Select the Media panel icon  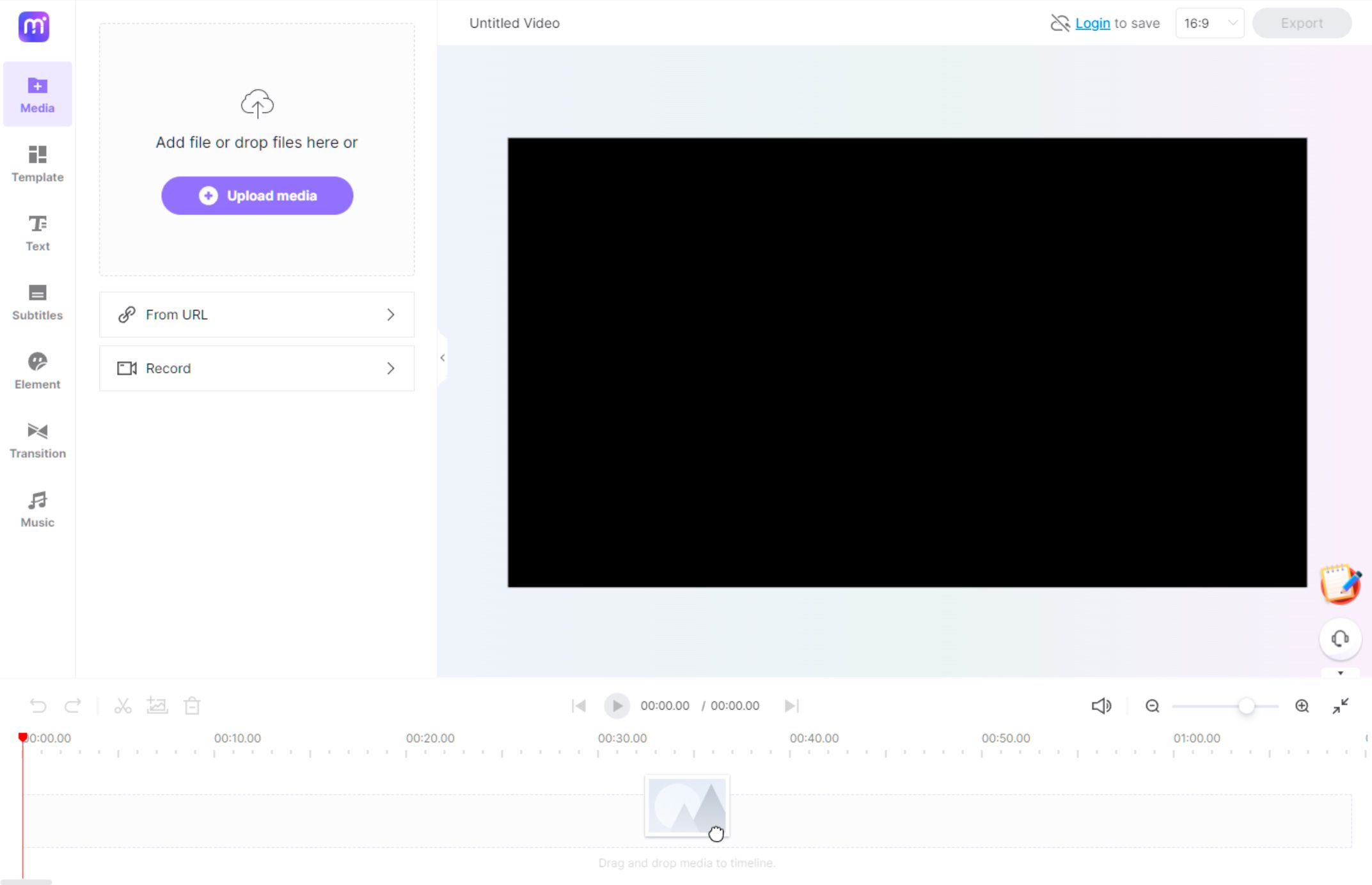[37, 94]
